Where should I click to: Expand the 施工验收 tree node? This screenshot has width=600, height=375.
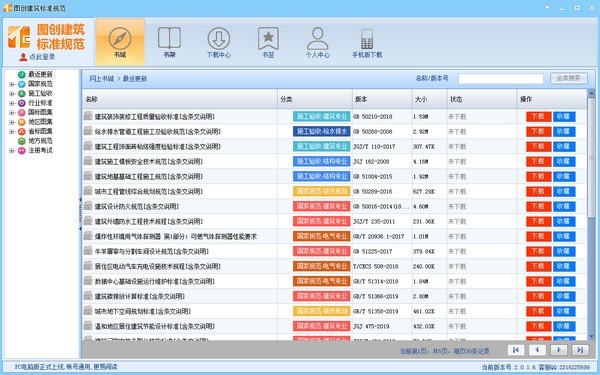tap(12, 94)
